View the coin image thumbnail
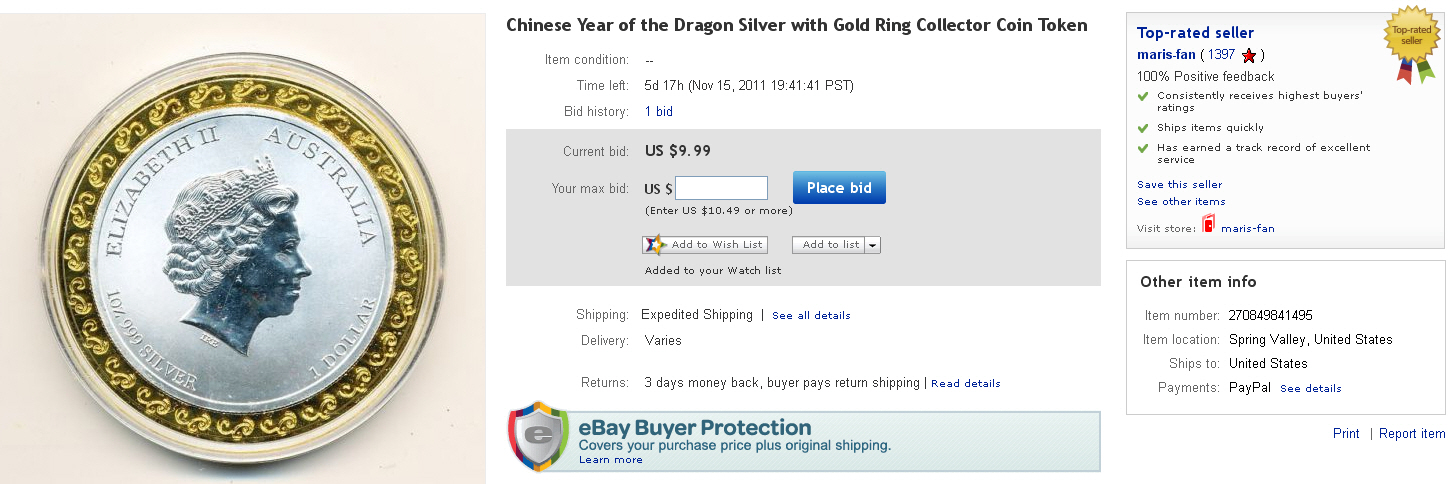 click(243, 250)
